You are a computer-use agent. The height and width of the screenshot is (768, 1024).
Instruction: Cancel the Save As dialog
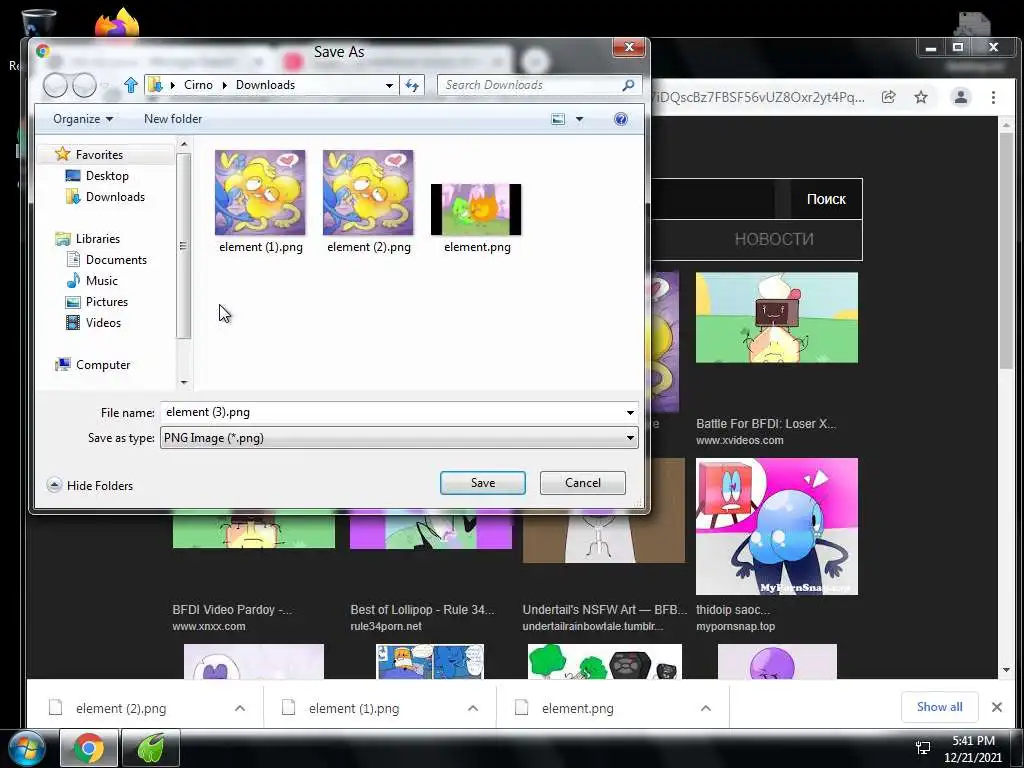click(x=583, y=483)
